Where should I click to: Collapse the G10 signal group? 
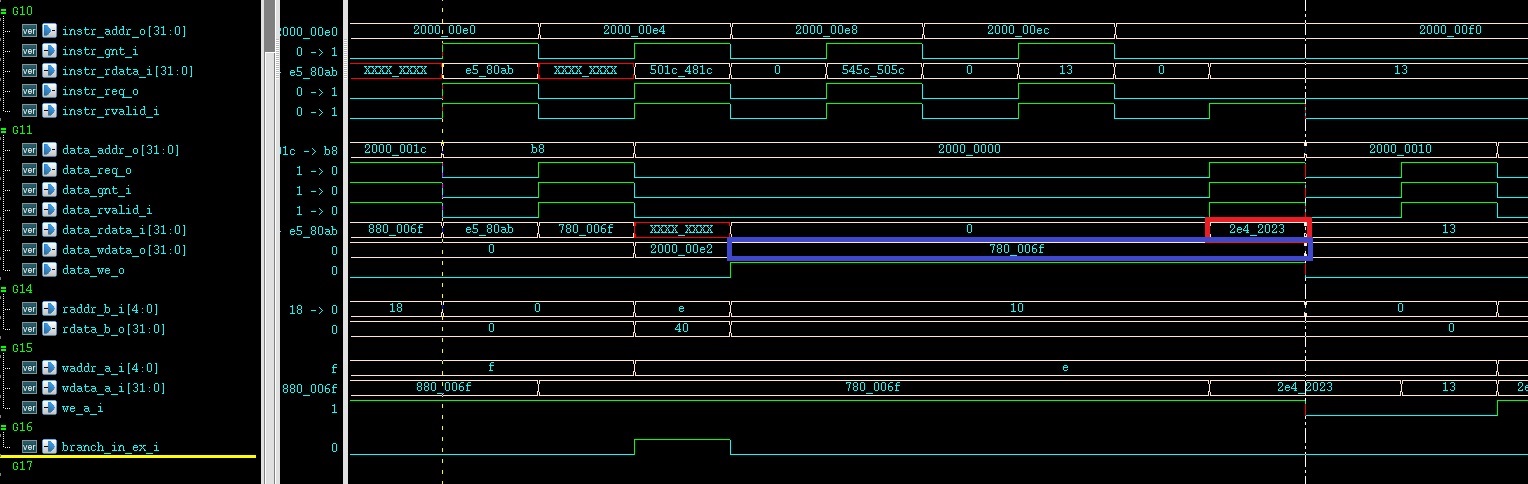point(3,11)
